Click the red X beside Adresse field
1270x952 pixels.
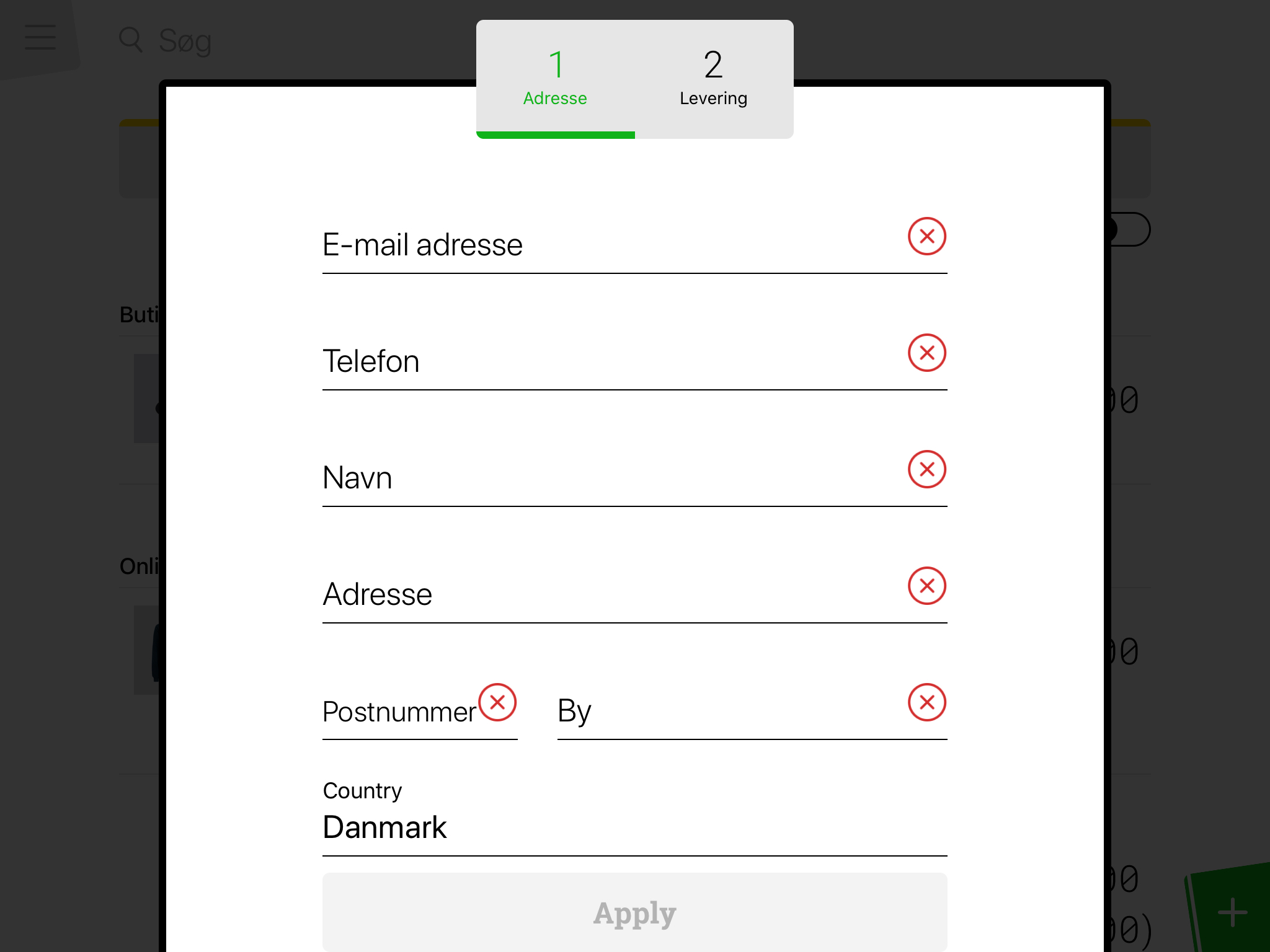(x=926, y=586)
